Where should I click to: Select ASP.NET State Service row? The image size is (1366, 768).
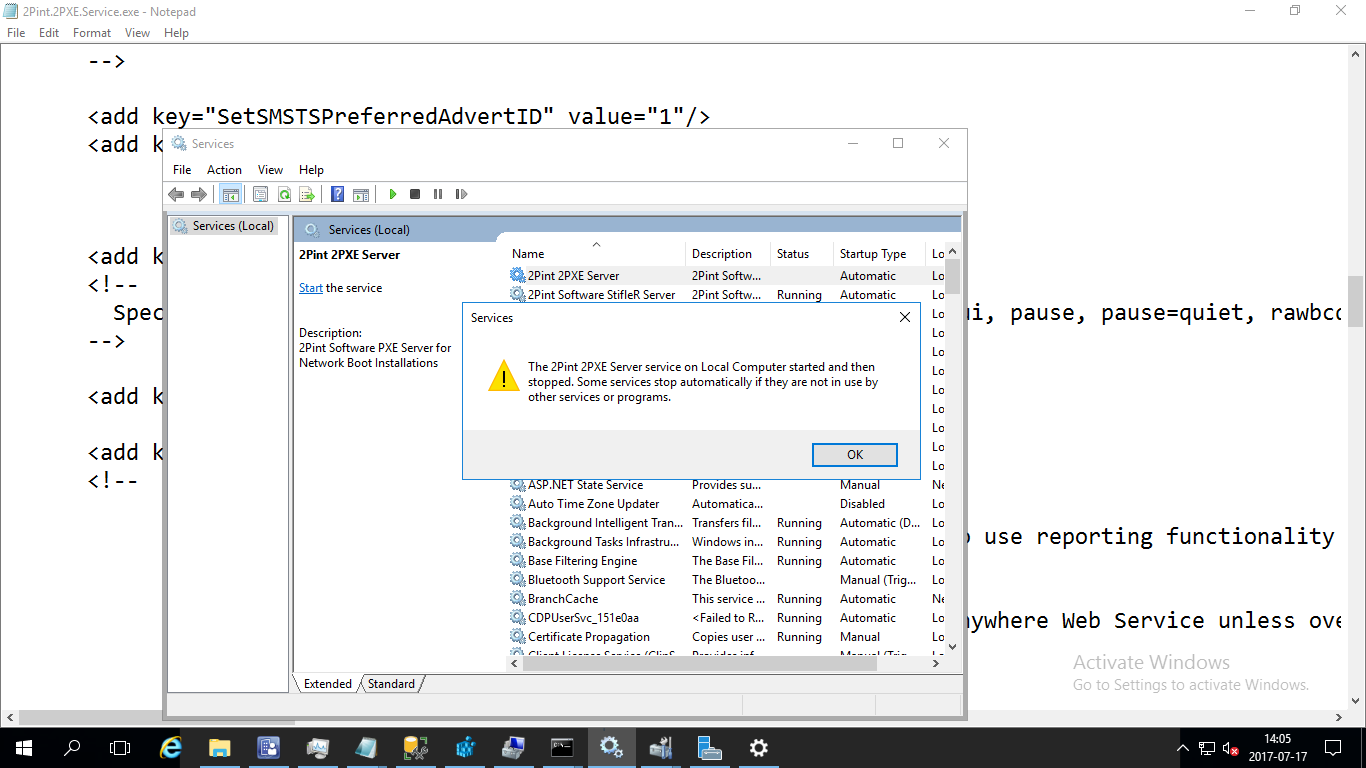pos(726,485)
